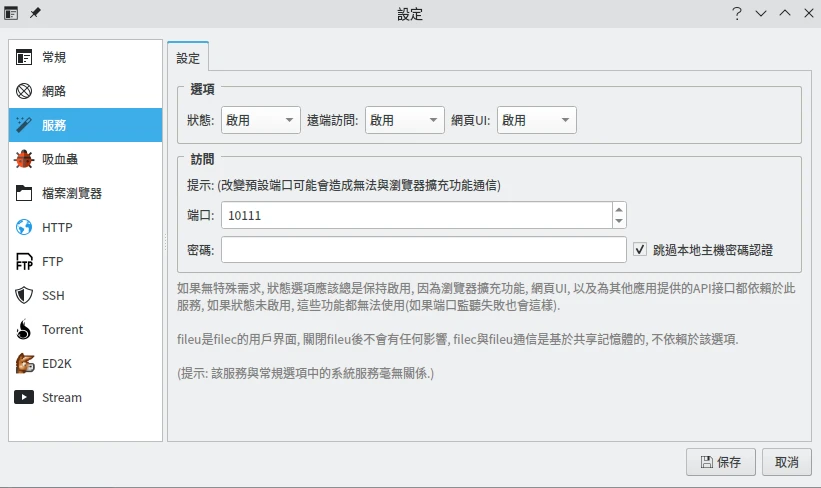Select ED2K label in sidebar
Viewport: 821px width, 488px height.
coord(57,363)
